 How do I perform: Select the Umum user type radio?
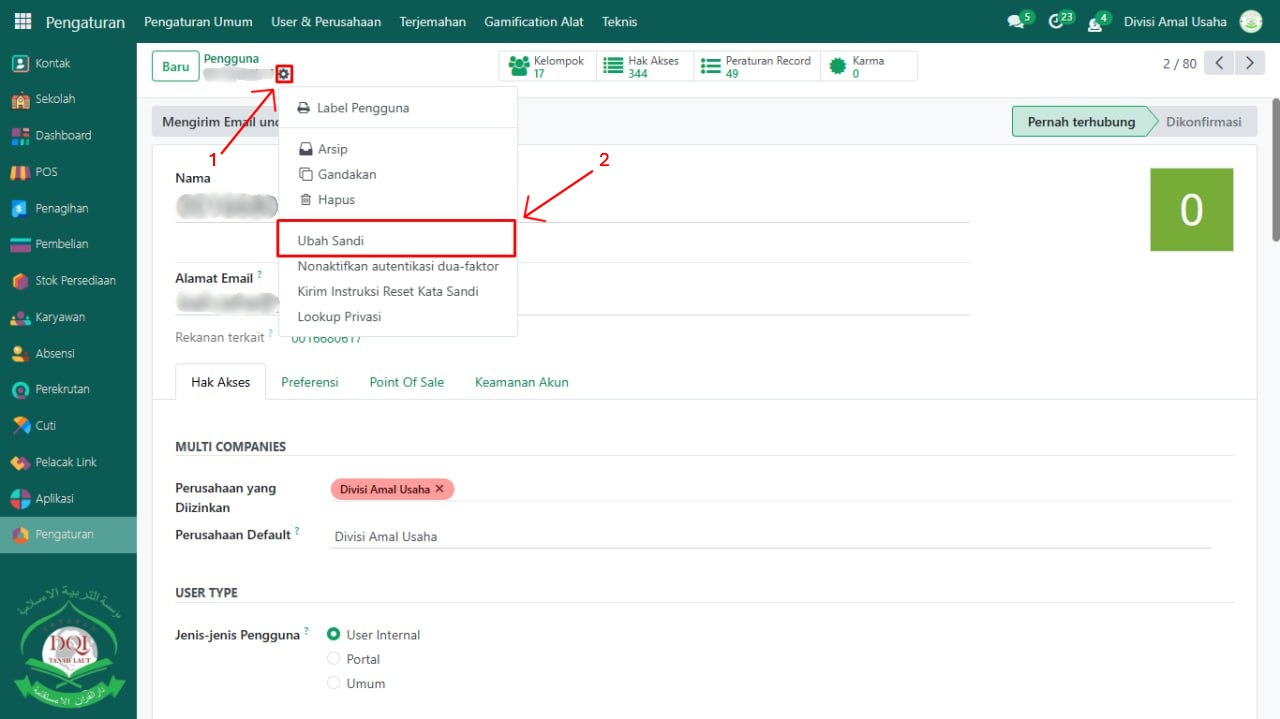tap(334, 683)
